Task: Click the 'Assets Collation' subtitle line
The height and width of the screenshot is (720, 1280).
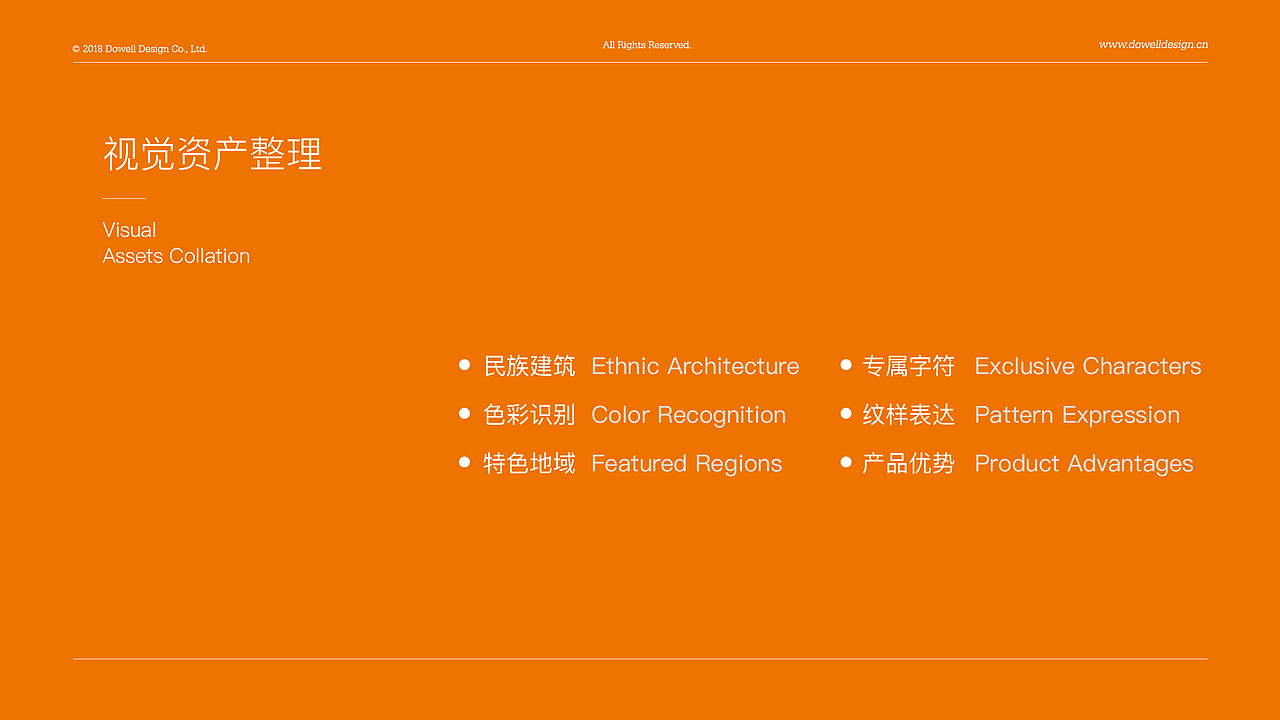Action: click(x=176, y=256)
